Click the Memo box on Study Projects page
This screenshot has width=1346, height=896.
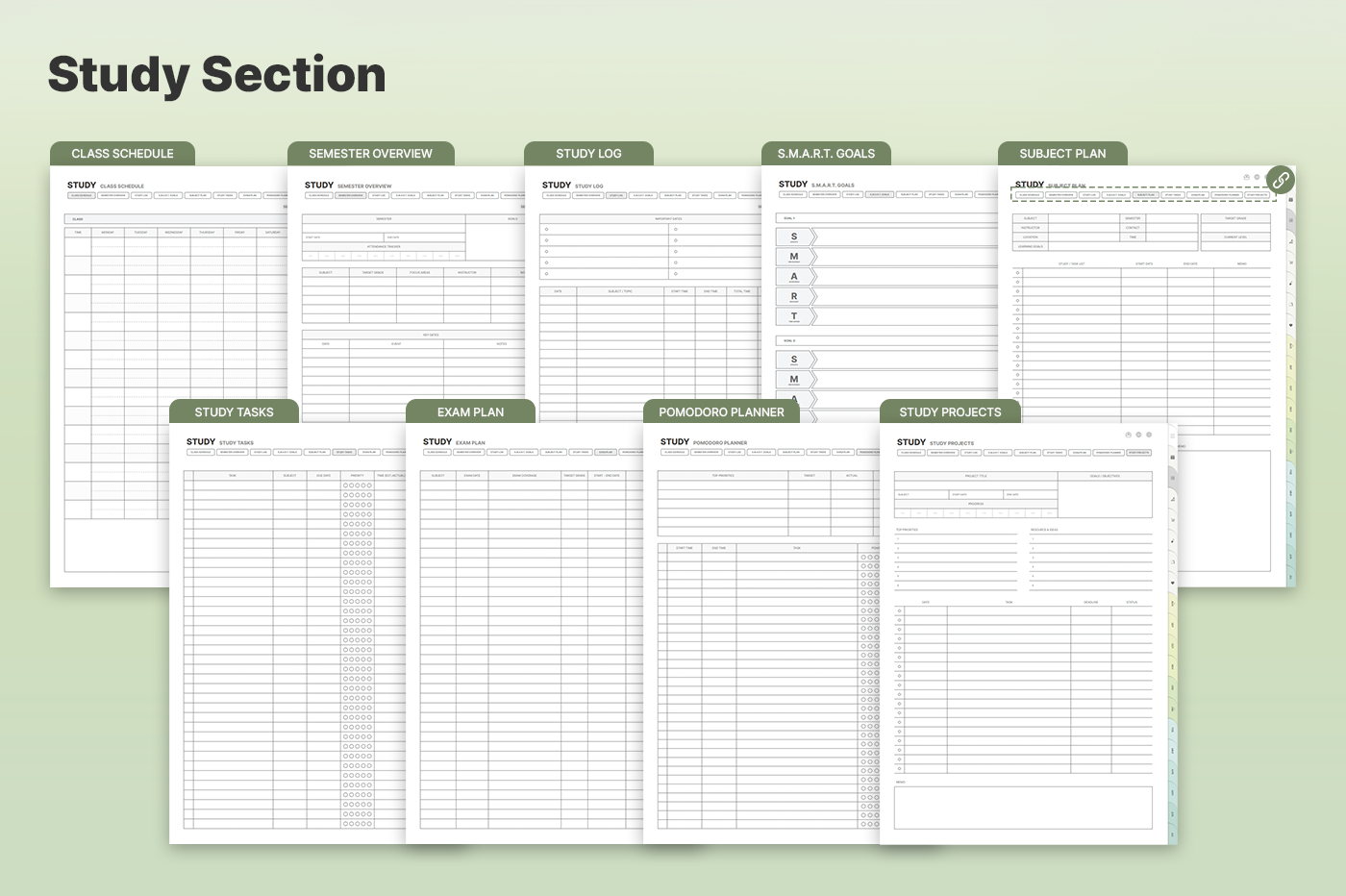pyautogui.click(x=1023, y=808)
